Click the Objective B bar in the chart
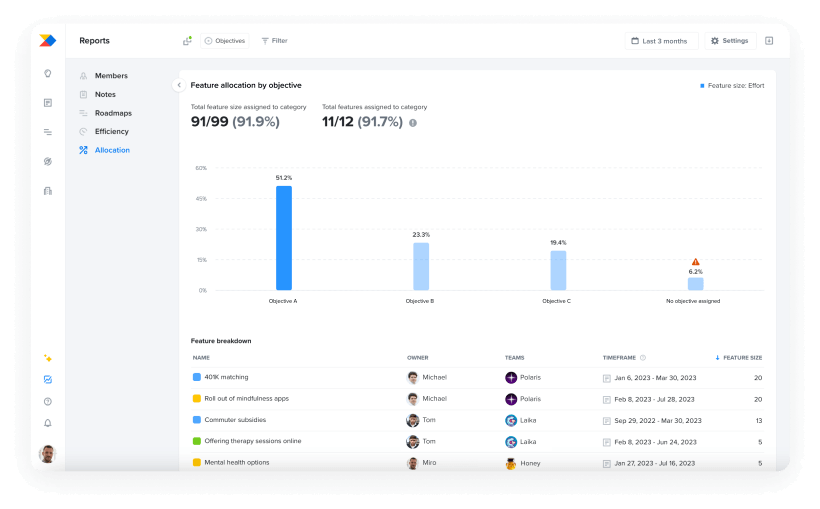 point(421,266)
